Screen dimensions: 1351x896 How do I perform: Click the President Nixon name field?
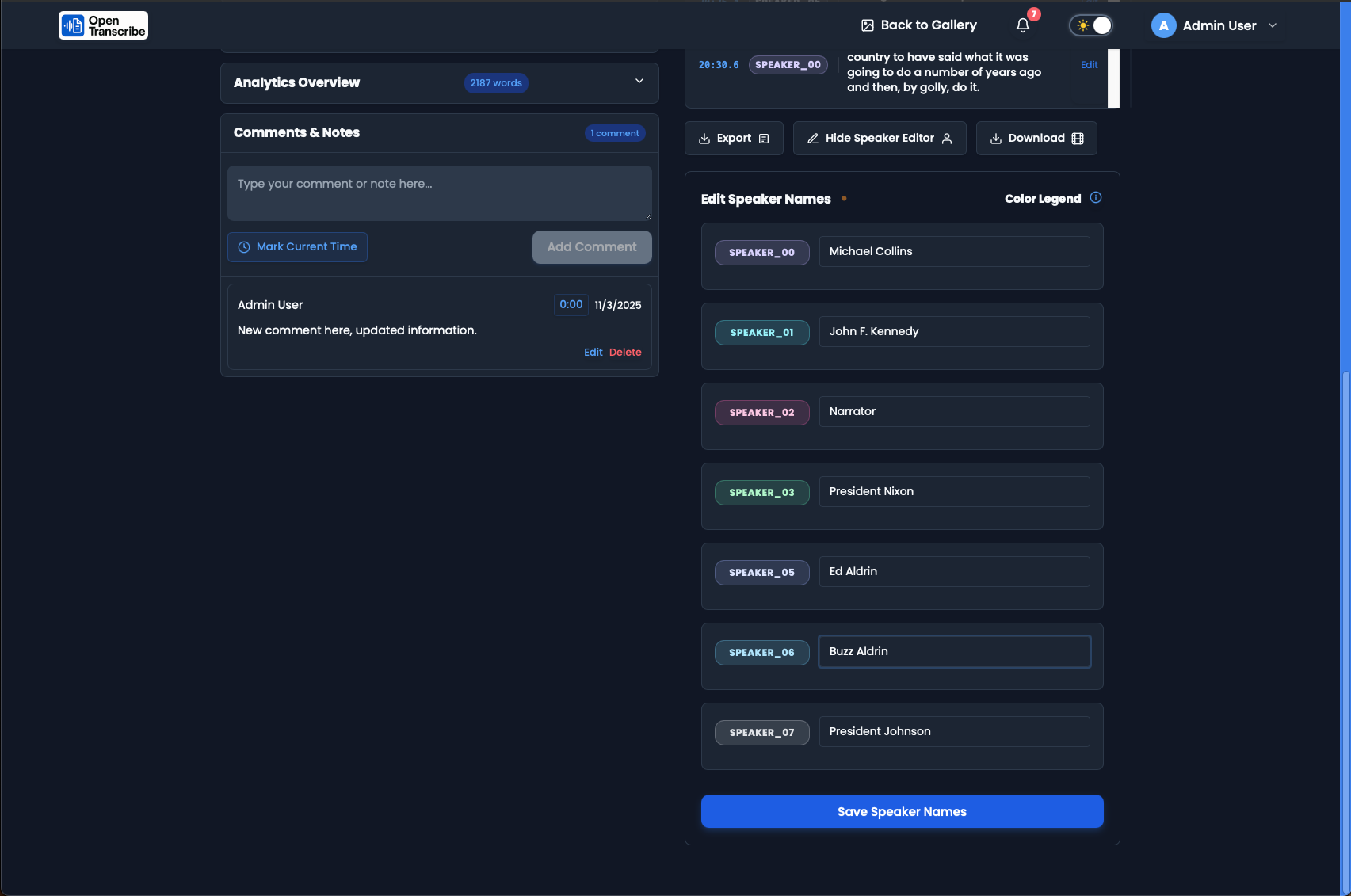point(954,492)
